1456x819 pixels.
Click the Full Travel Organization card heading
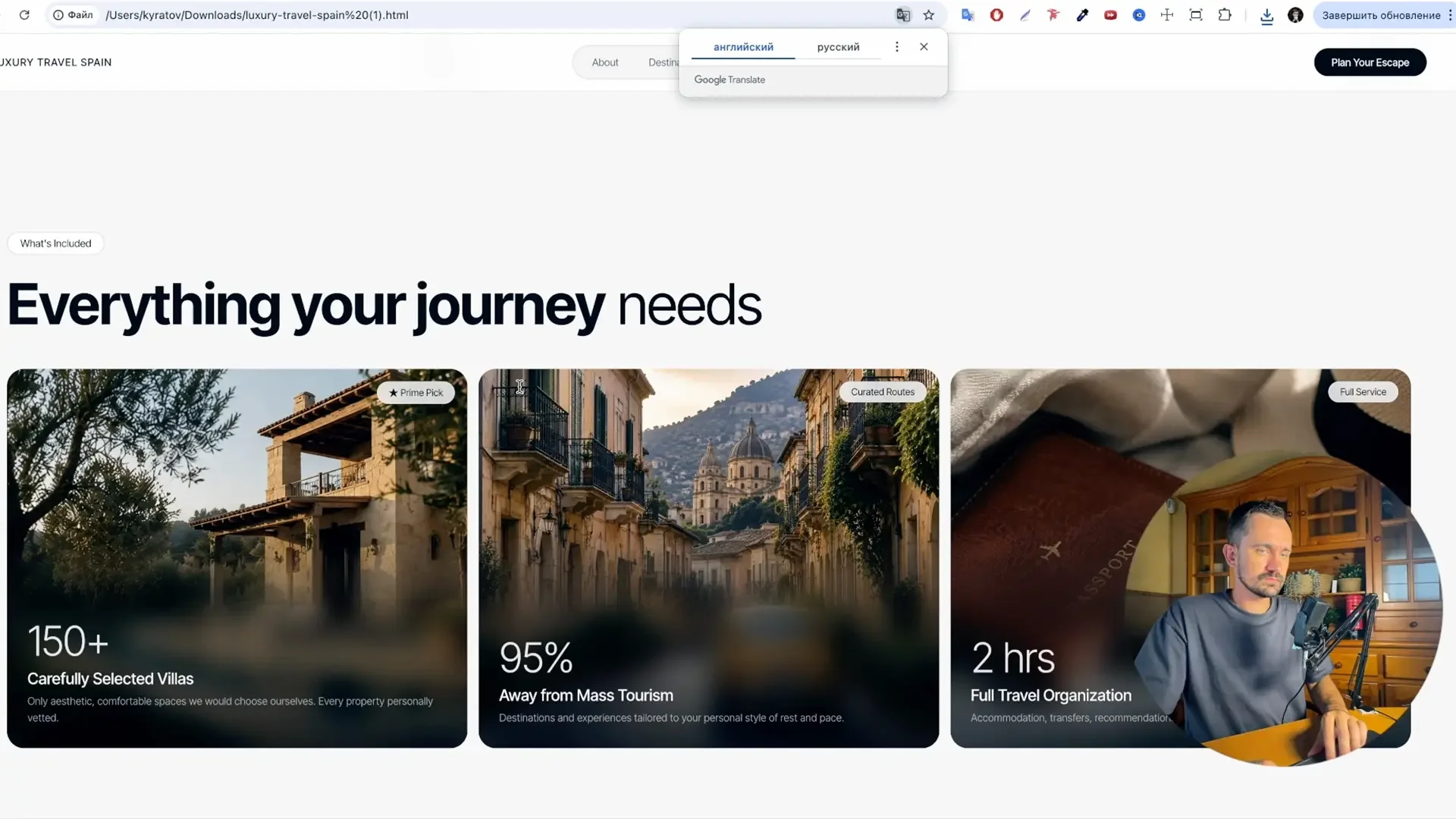click(x=1050, y=695)
